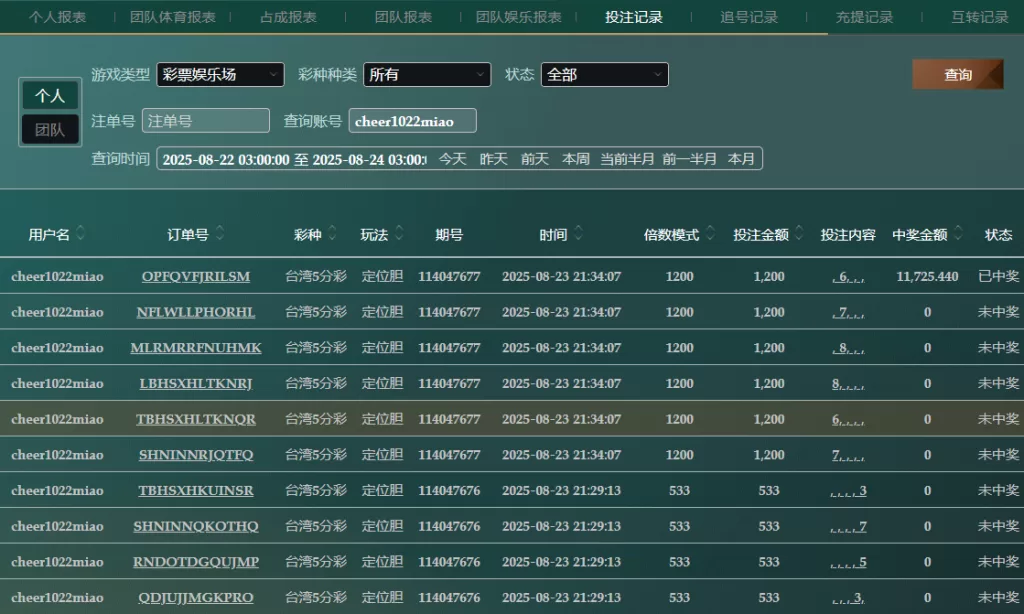Open order SHNINNQKOTHQ
The image size is (1024, 614).
[x=196, y=526]
